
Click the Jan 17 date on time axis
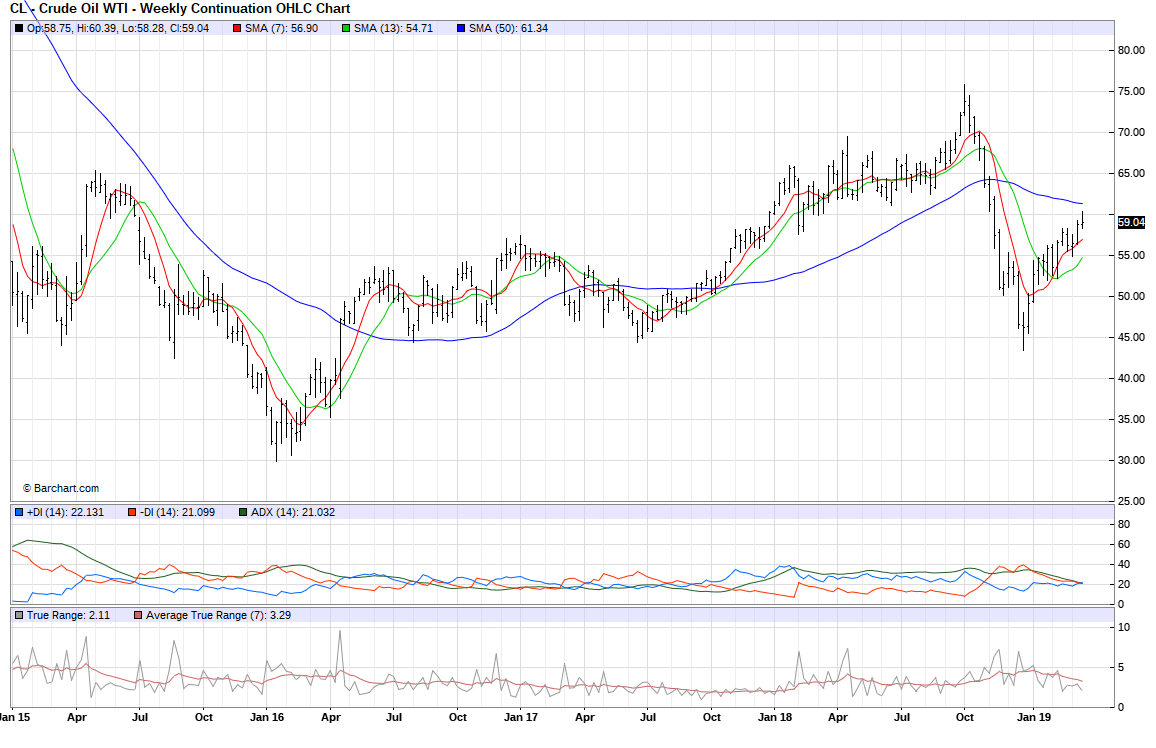(x=520, y=717)
